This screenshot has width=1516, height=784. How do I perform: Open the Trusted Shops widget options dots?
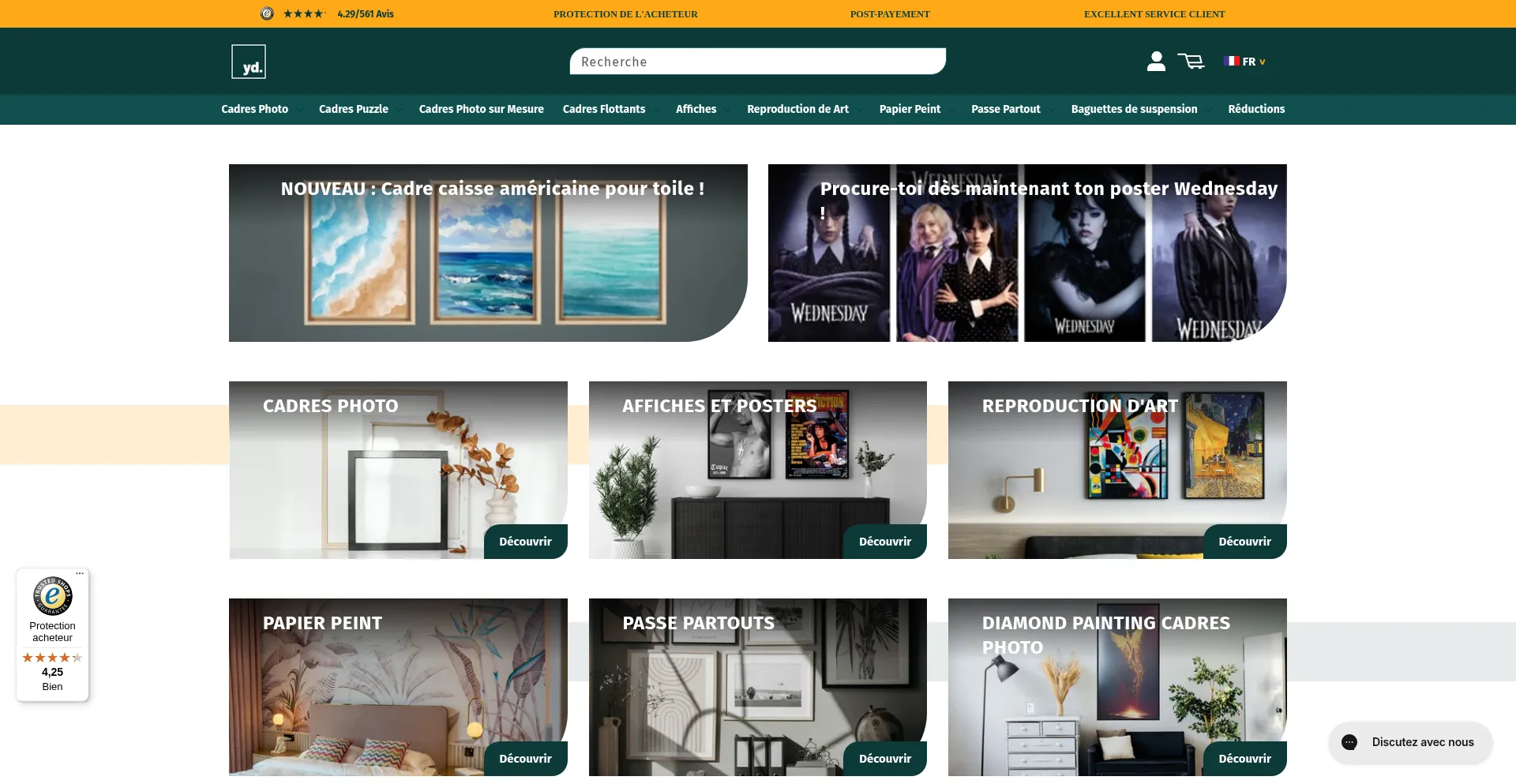80,574
